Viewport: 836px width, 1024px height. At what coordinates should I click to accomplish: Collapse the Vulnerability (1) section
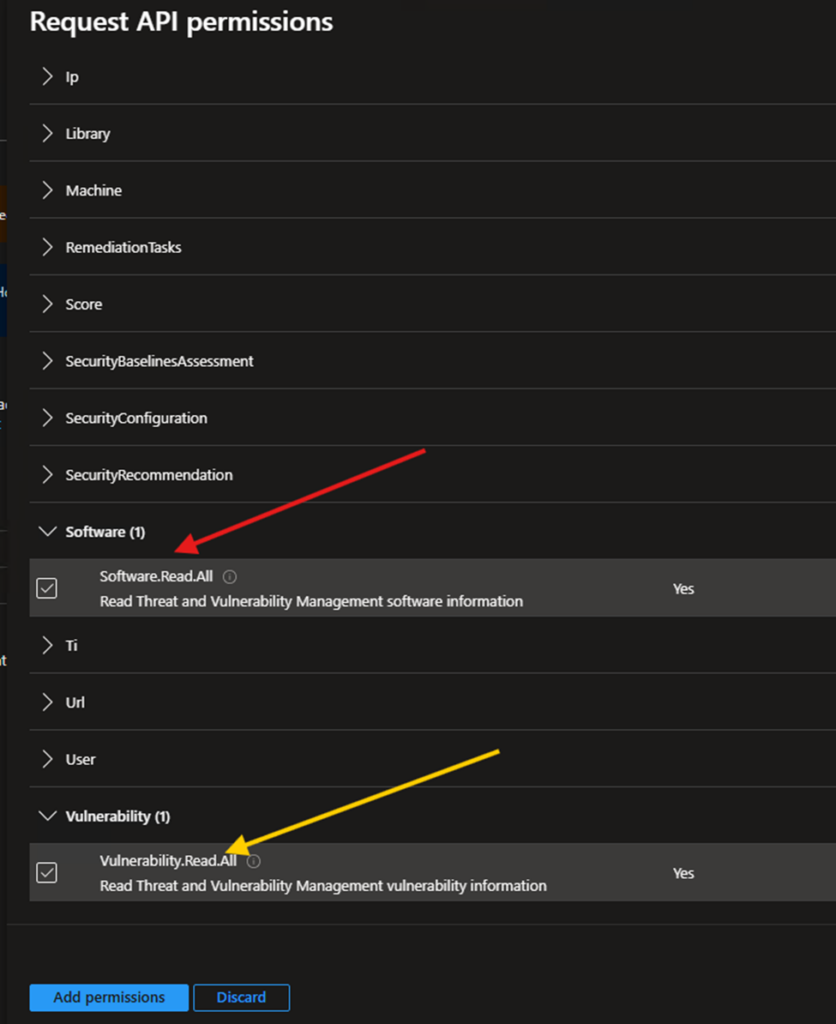[x=47, y=816]
